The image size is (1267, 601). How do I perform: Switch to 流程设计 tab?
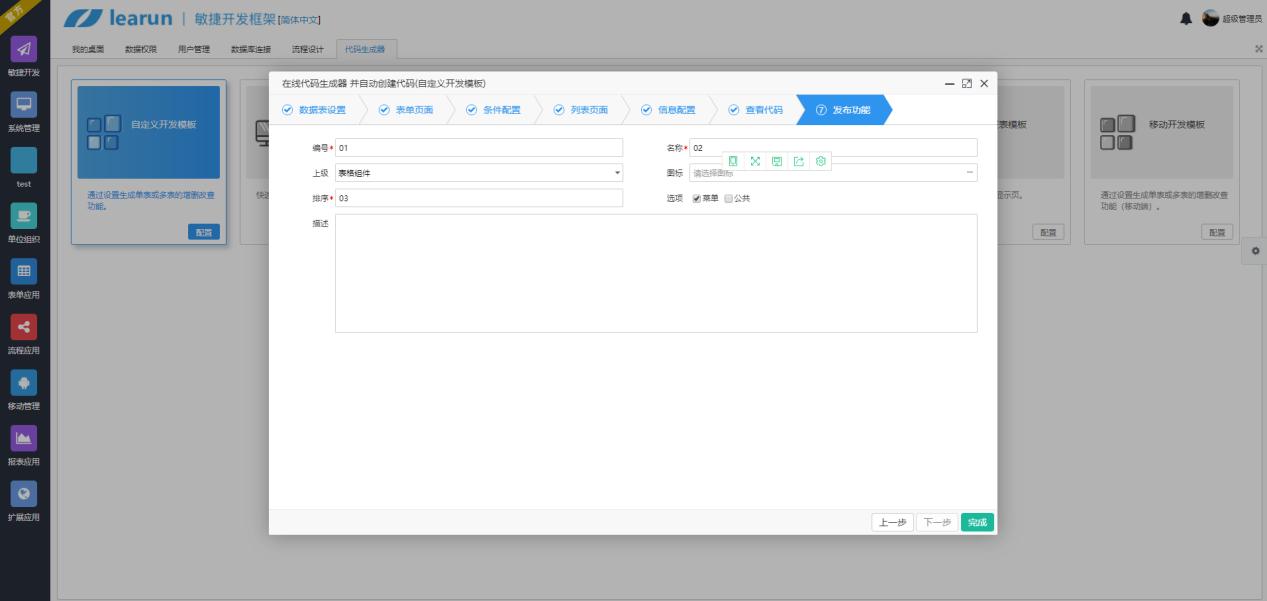click(x=308, y=49)
